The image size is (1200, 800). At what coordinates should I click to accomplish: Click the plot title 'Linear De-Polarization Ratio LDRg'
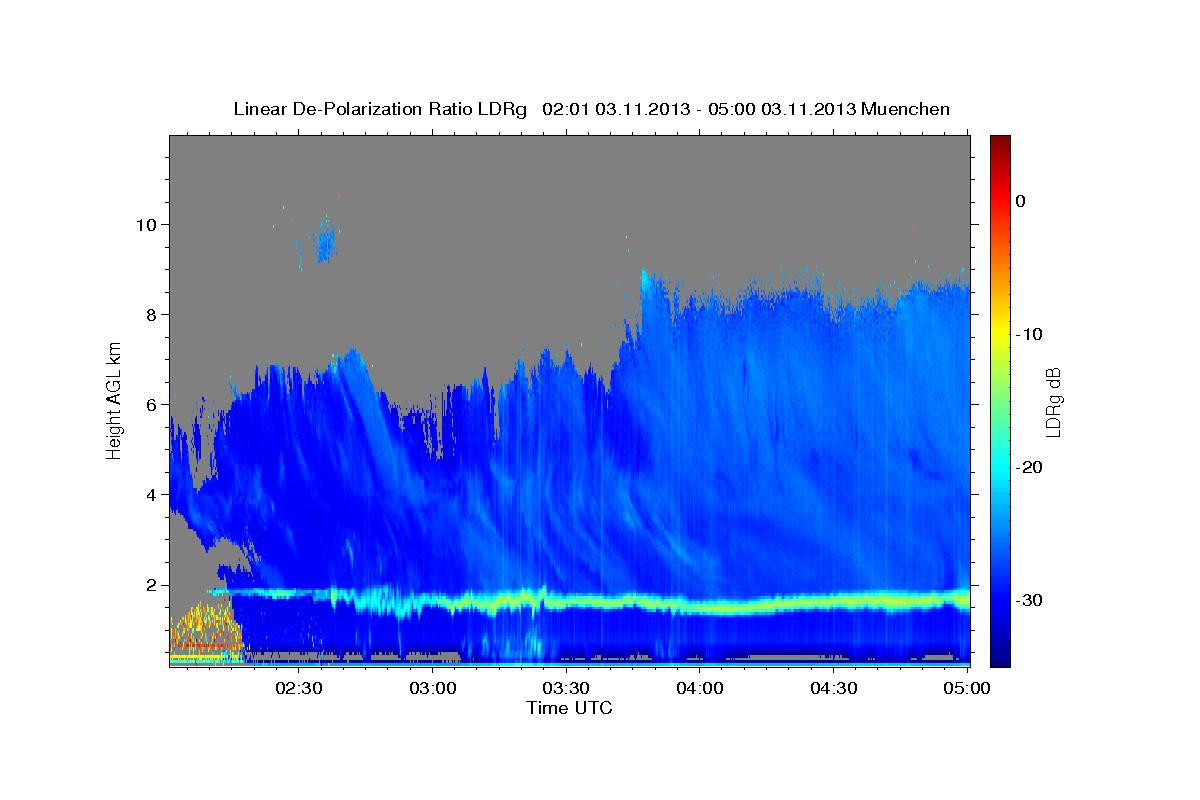tap(379, 109)
